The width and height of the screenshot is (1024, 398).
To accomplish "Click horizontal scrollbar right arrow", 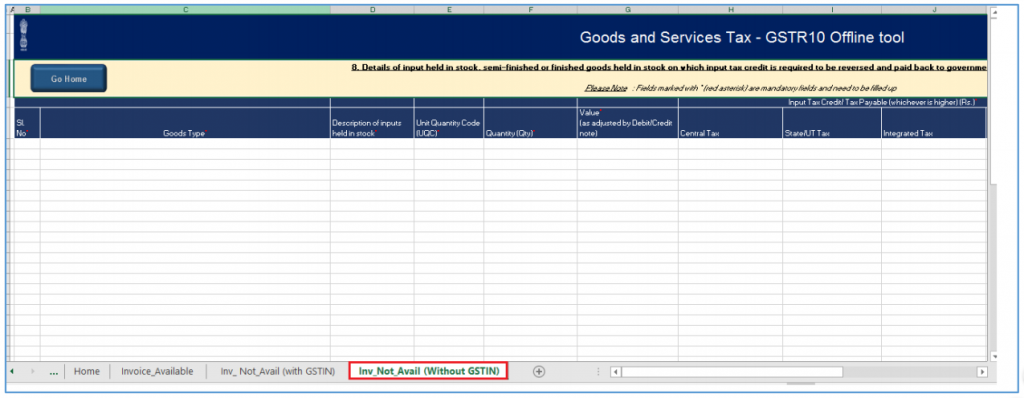I will click(x=982, y=372).
